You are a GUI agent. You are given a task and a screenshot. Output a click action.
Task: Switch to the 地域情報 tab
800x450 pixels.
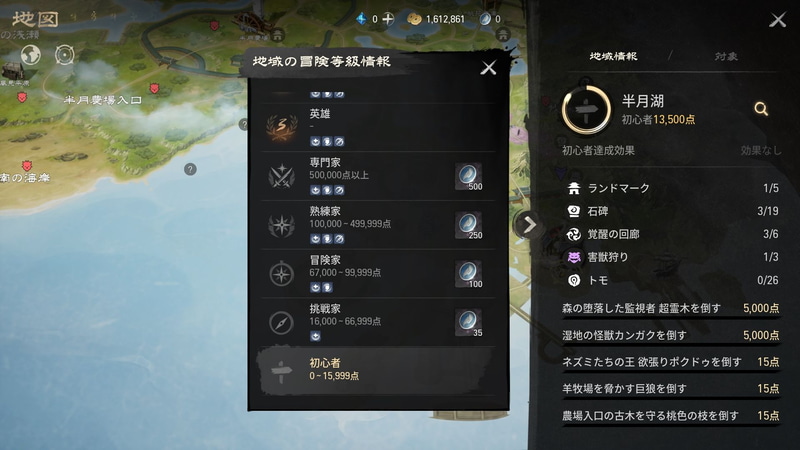coord(613,56)
